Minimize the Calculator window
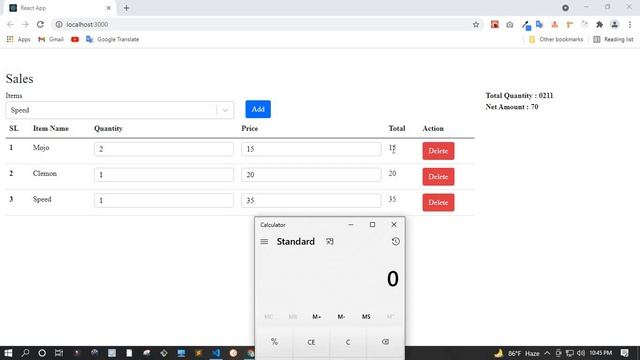Viewport: 640px width, 360px height. (351, 224)
